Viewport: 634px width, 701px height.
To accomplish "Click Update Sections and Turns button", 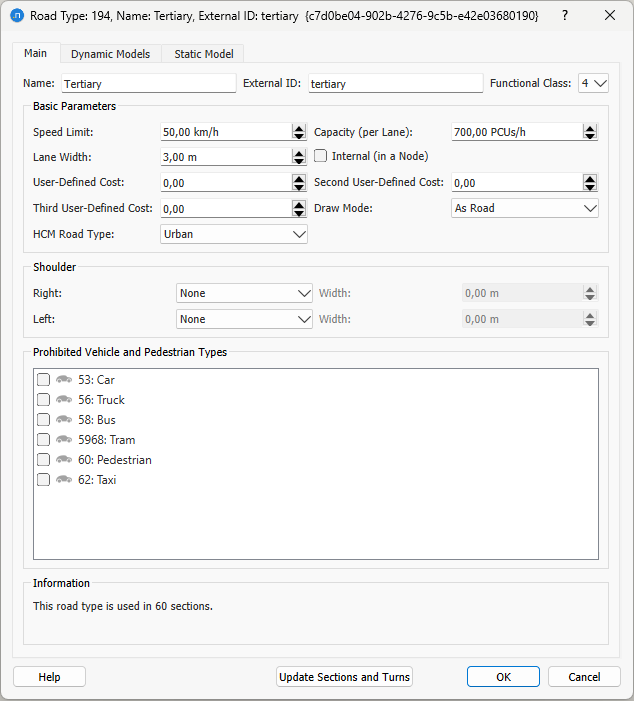I will [344, 676].
